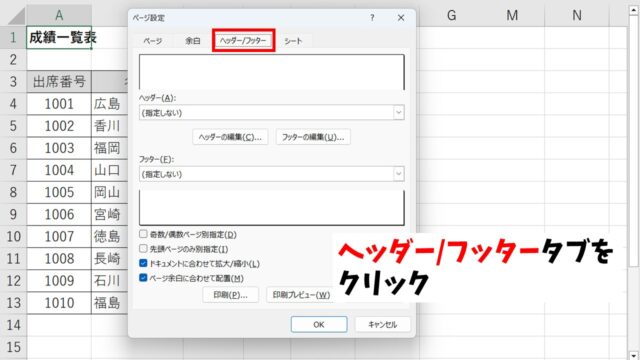Click the dialog help question mark
640x360 pixels.
tap(372, 18)
